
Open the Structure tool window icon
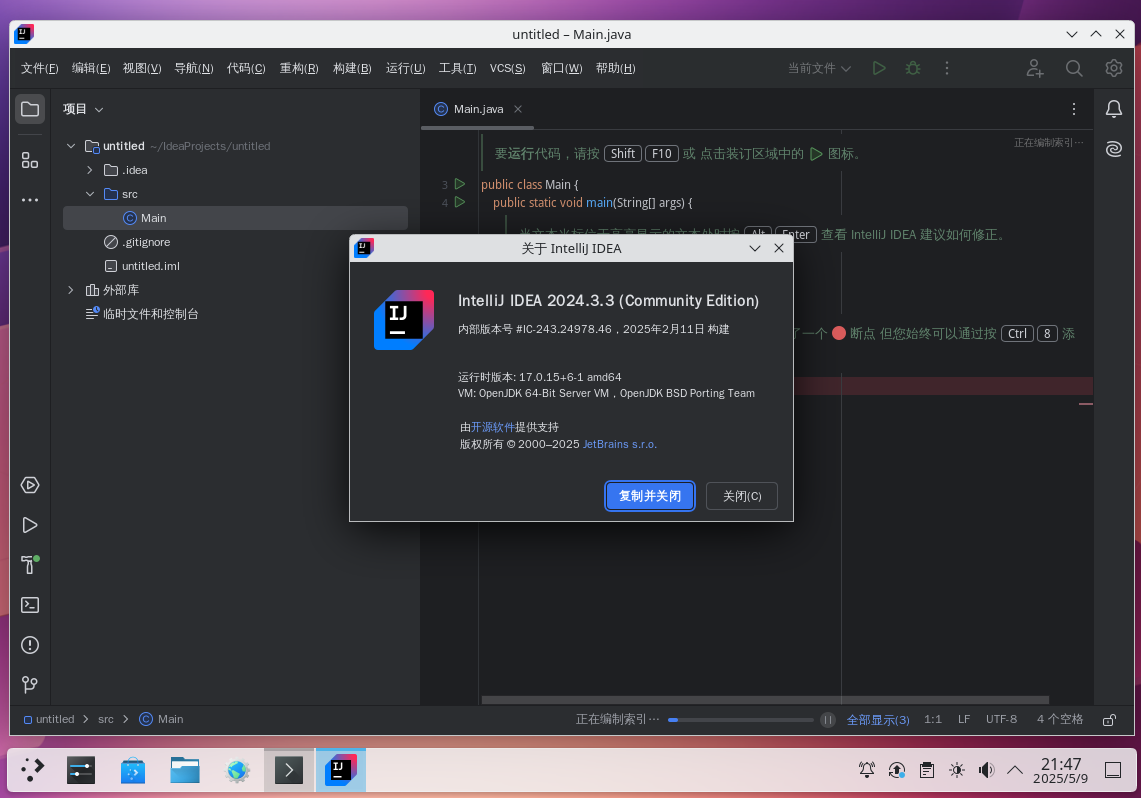30,160
